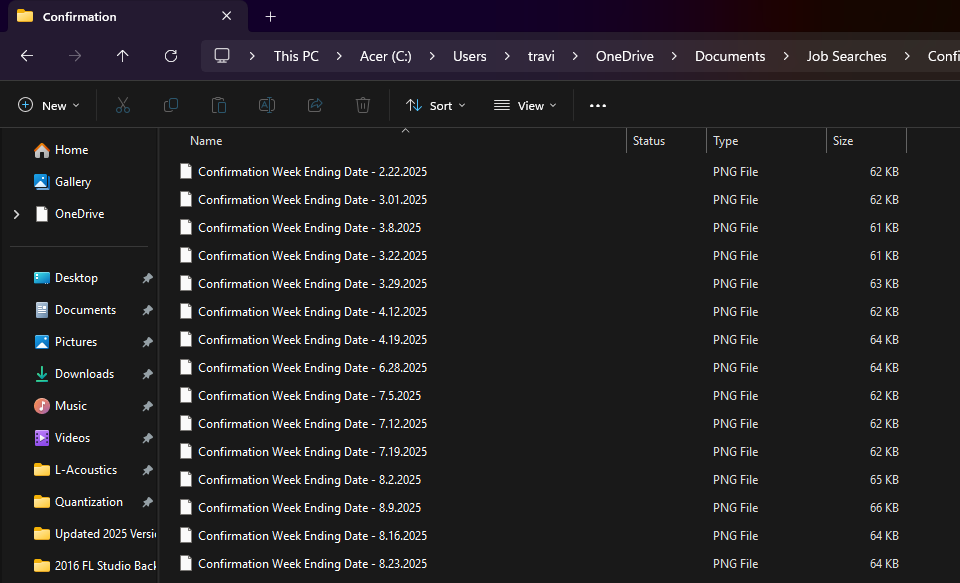Viewport: 960px width, 583px height.
Task: Open Documents from the breadcrumb path
Action: point(729,56)
